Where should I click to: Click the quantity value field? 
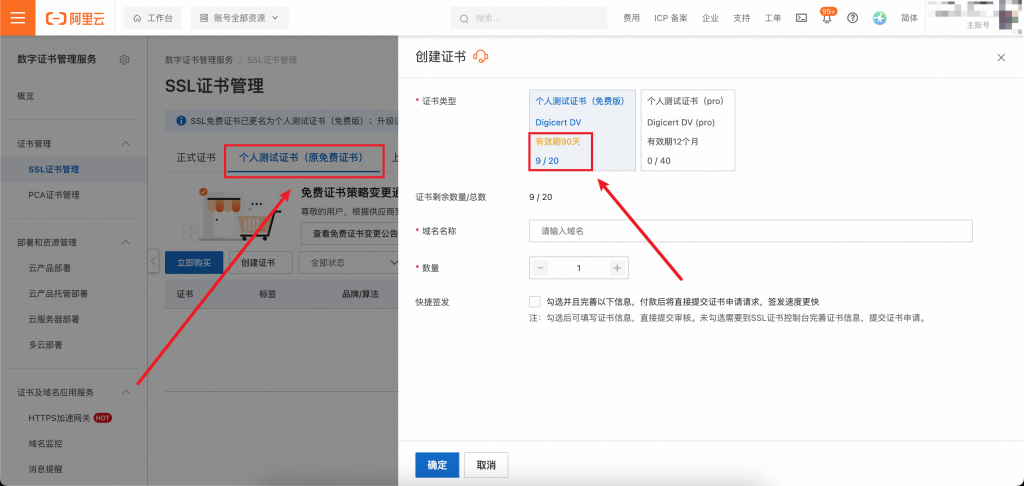pyautogui.click(x=579, y=268)
